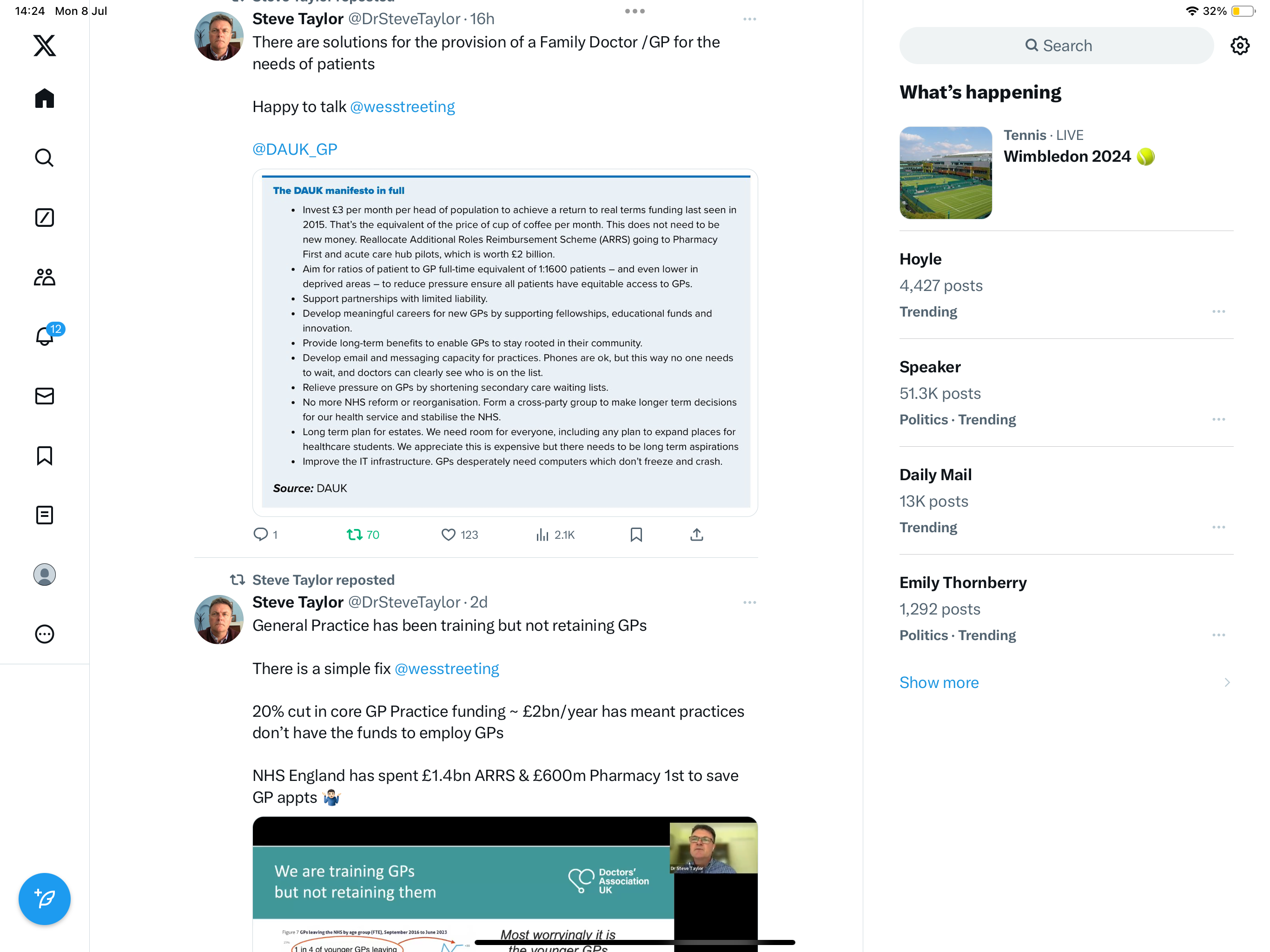
Task: Open more options for the 16h post
Action: [749, 19]
